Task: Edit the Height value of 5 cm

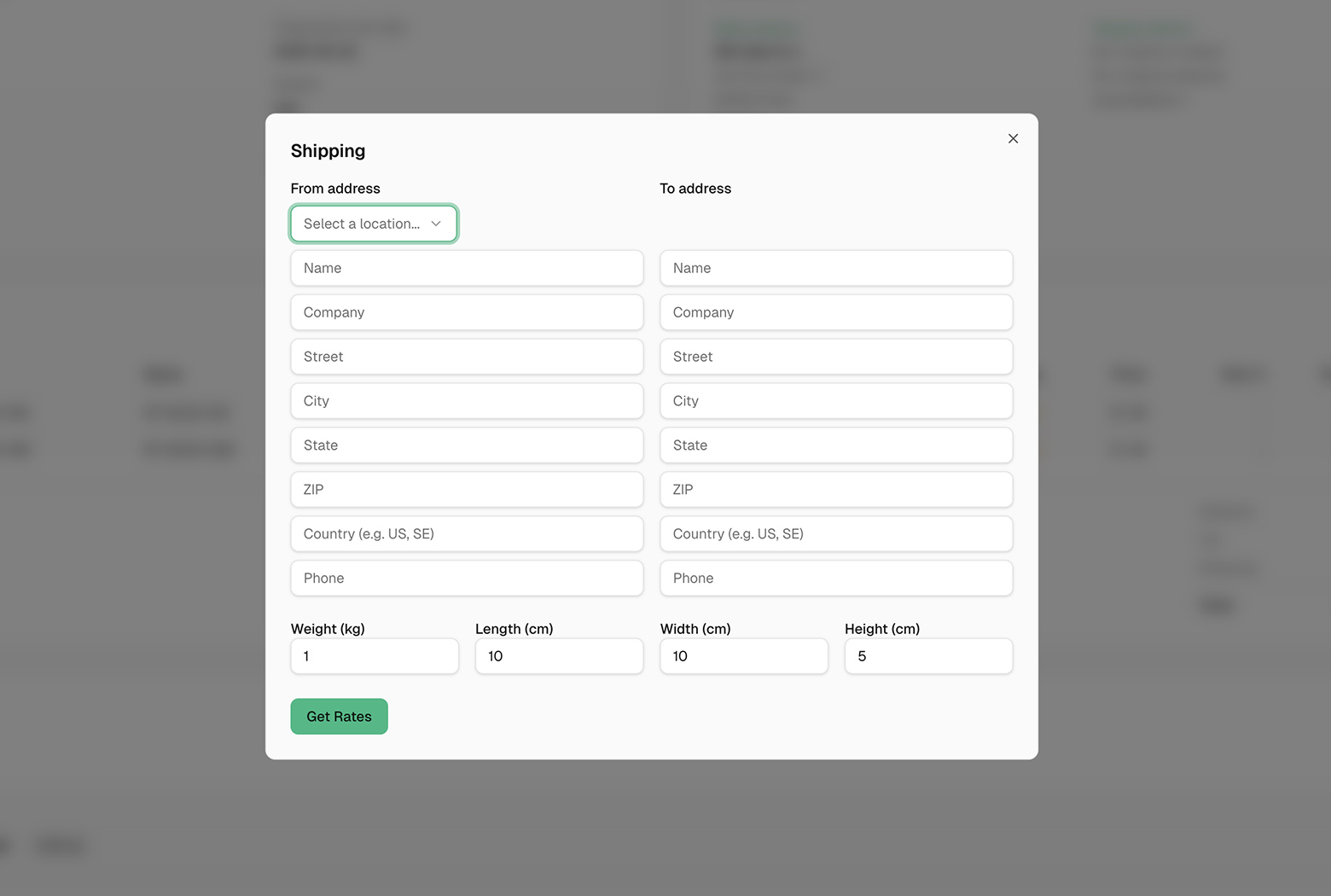Action: click(x=928, y=656)
